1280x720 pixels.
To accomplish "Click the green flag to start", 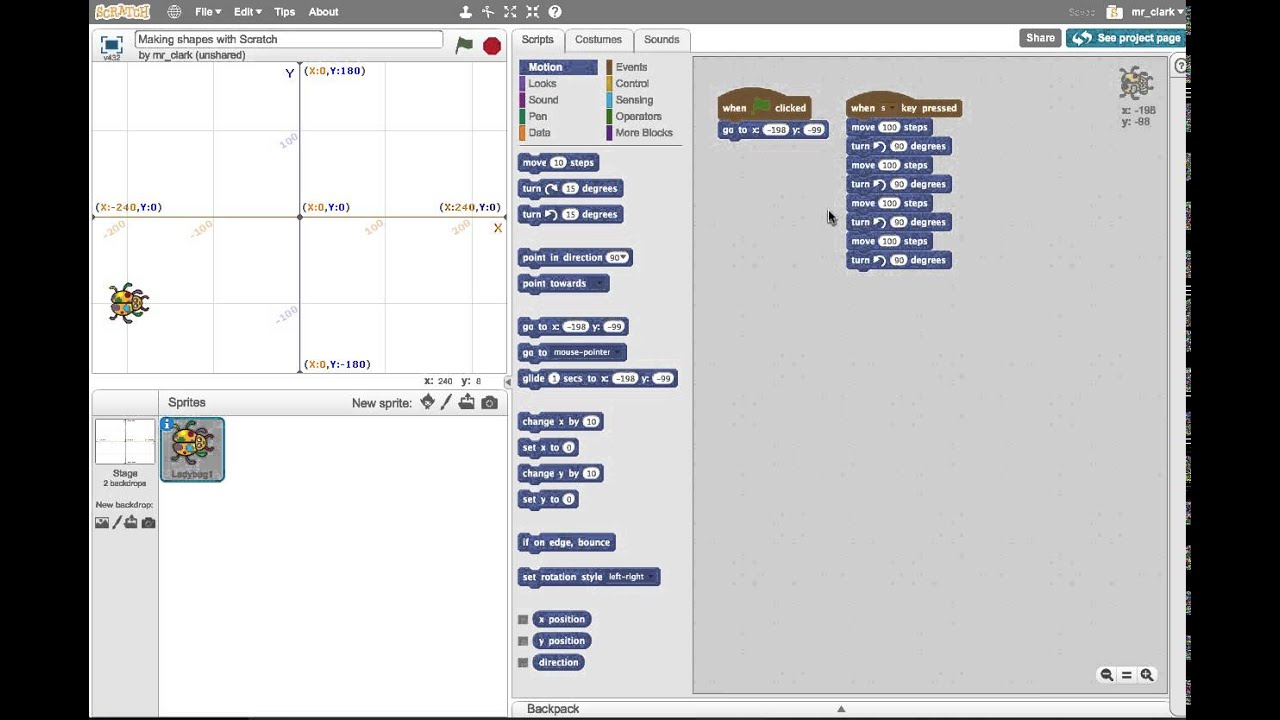I will coord(464,45).
